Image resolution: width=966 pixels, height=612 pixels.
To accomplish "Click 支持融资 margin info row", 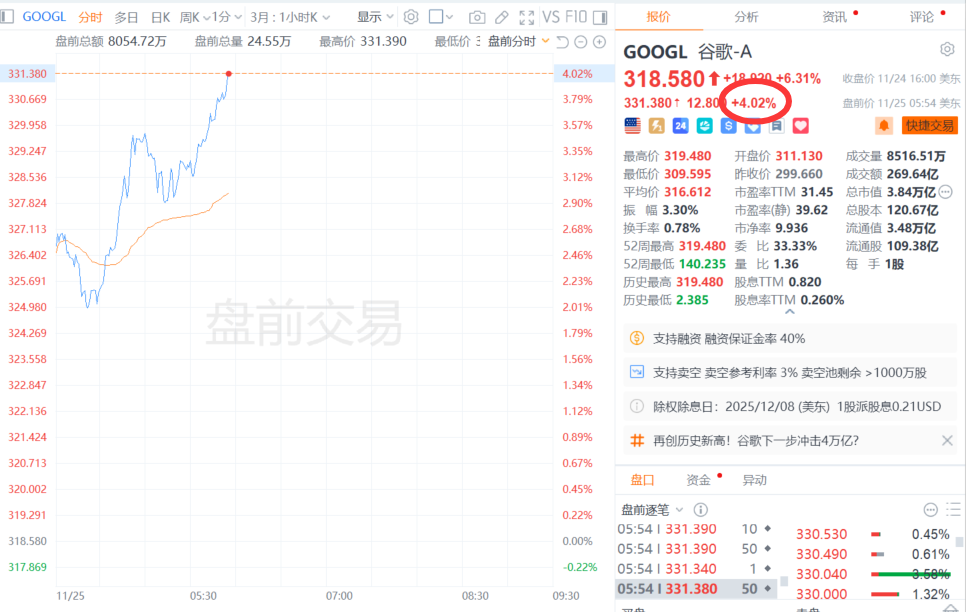I will 790,338.
